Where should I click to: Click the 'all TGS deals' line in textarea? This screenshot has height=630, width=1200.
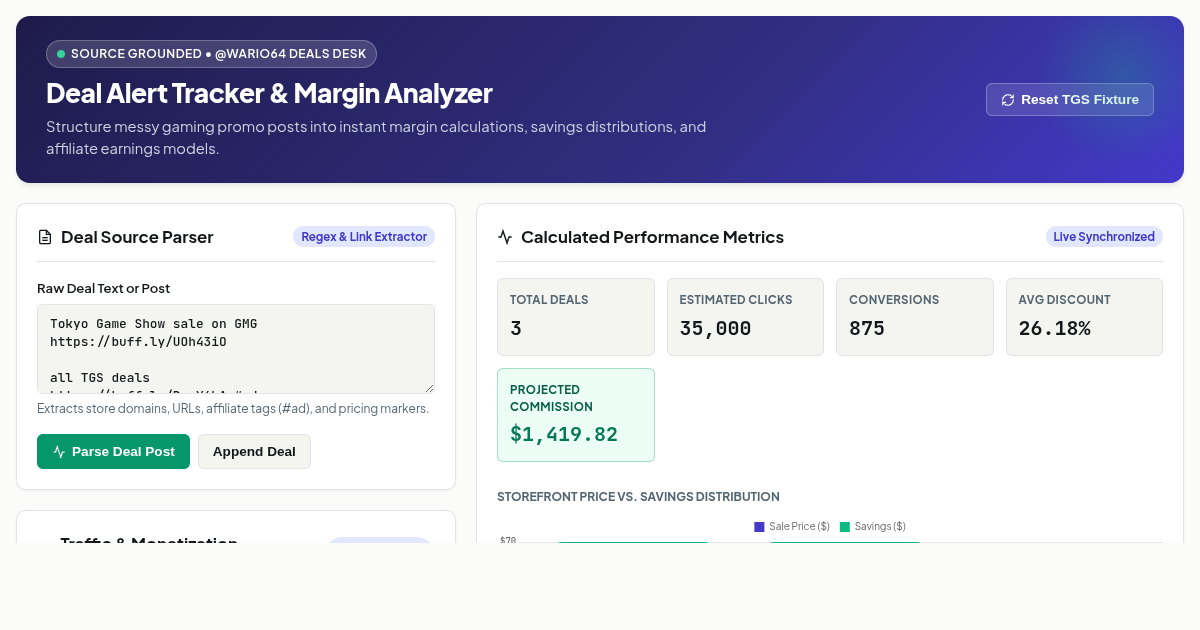(100, 378)
